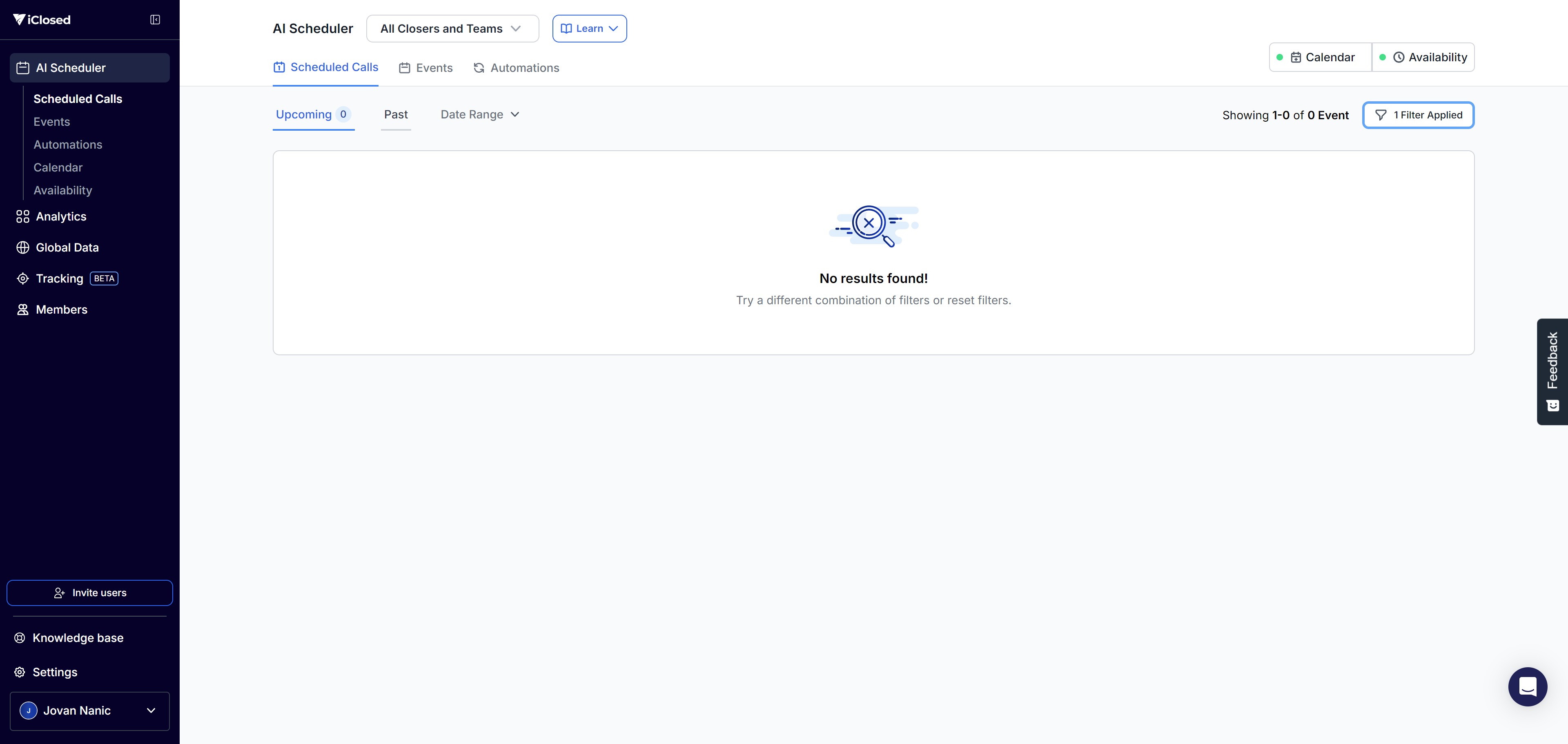
Task: Collapse the sidebar panel icon
Action: pos(155,20)
